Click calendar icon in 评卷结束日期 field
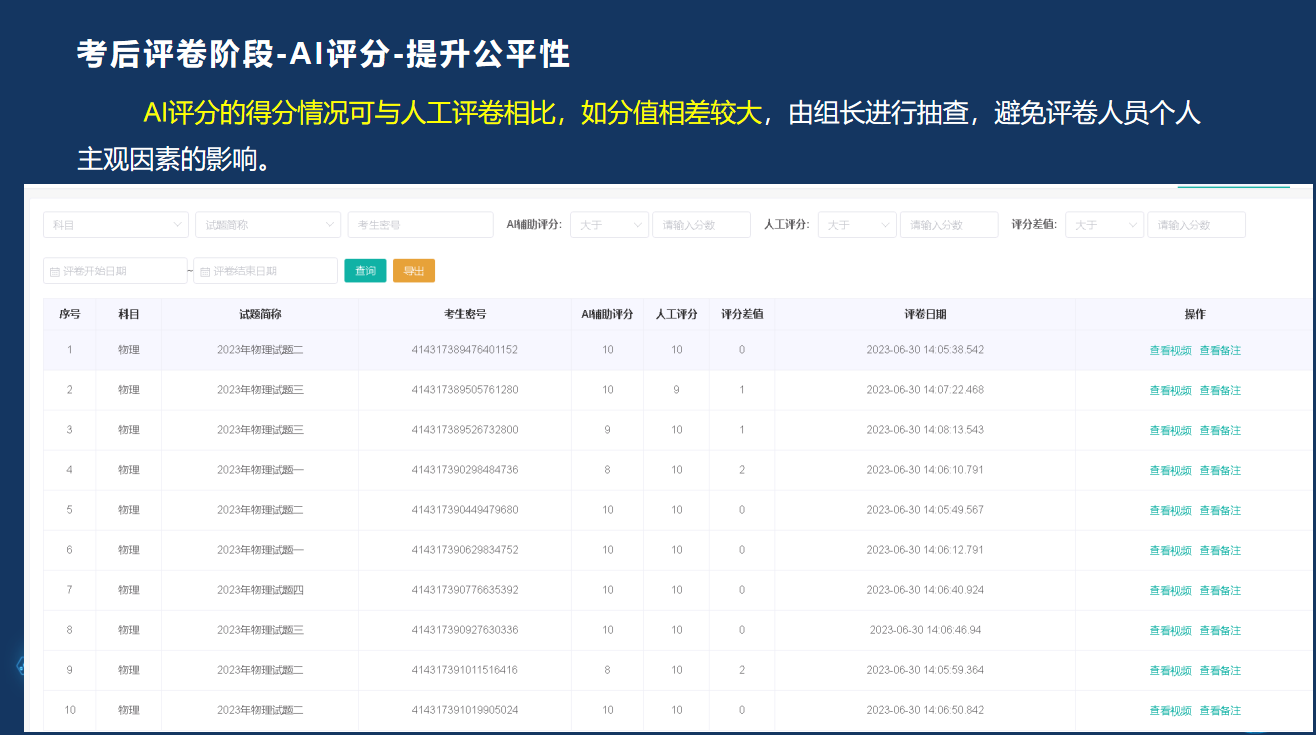This screenshot has width=1316, height=735. [x=206, y=271]
